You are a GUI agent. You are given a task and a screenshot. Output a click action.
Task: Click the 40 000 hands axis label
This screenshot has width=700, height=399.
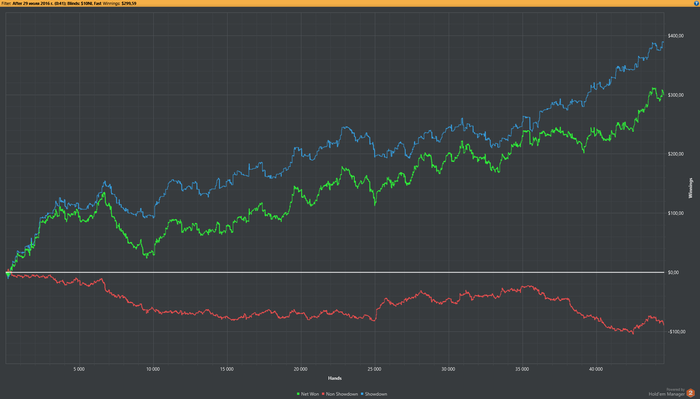click(x=596, y=369)
